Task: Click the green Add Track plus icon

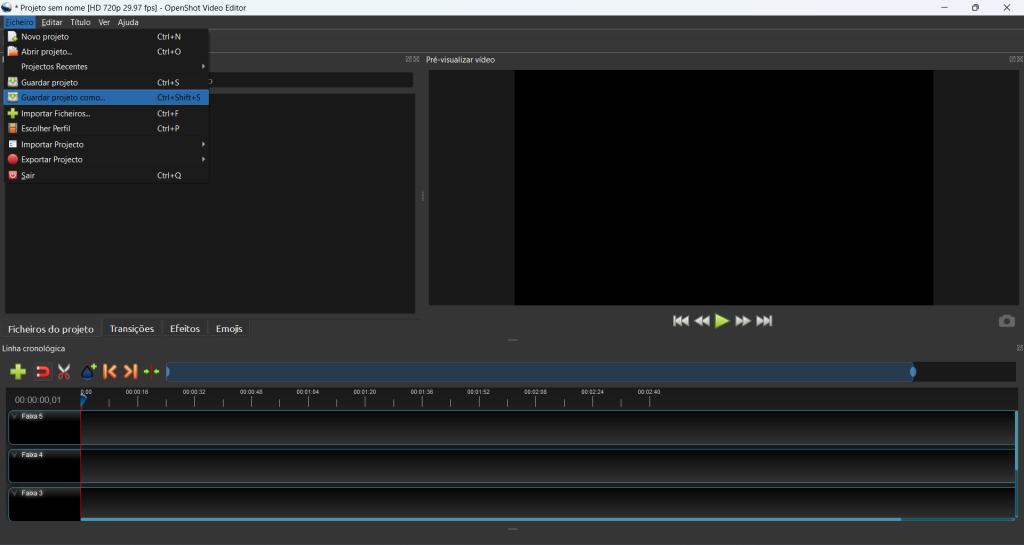Action: coord(18,372)
